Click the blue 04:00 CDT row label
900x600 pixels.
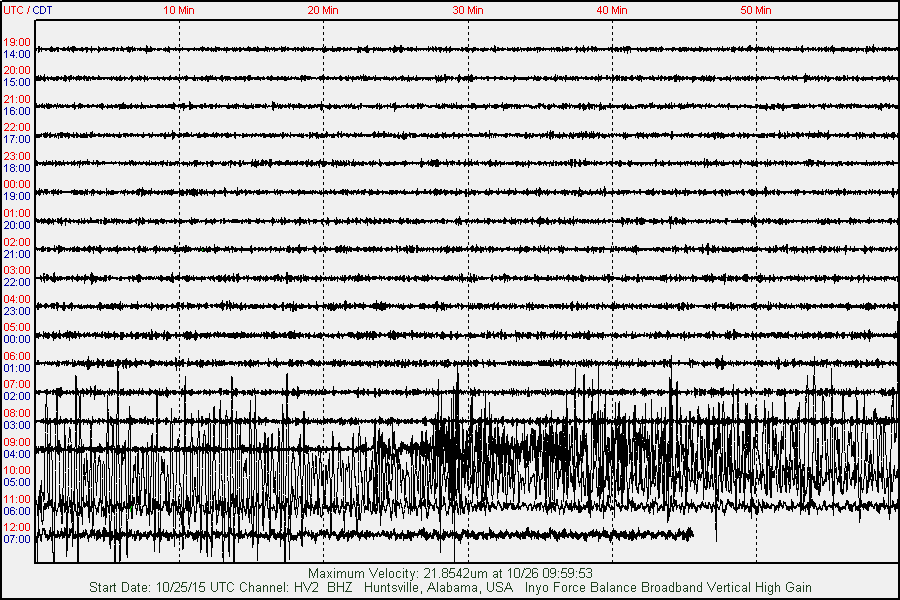(17, 454)
